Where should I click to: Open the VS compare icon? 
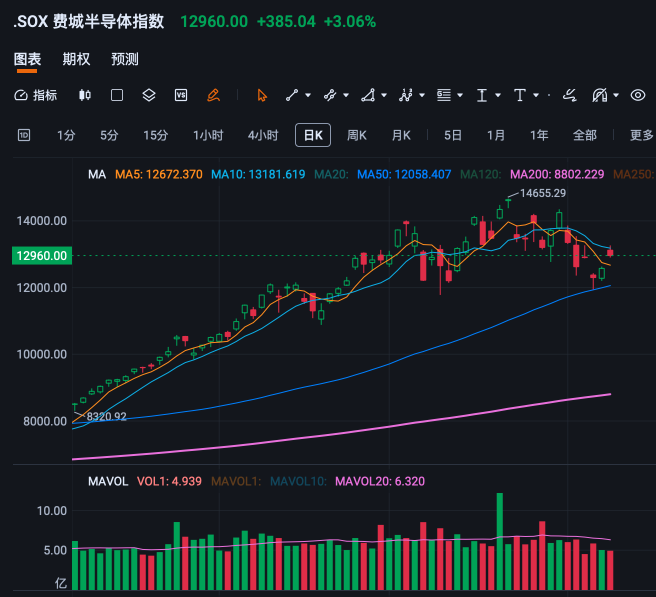point(181,95)
